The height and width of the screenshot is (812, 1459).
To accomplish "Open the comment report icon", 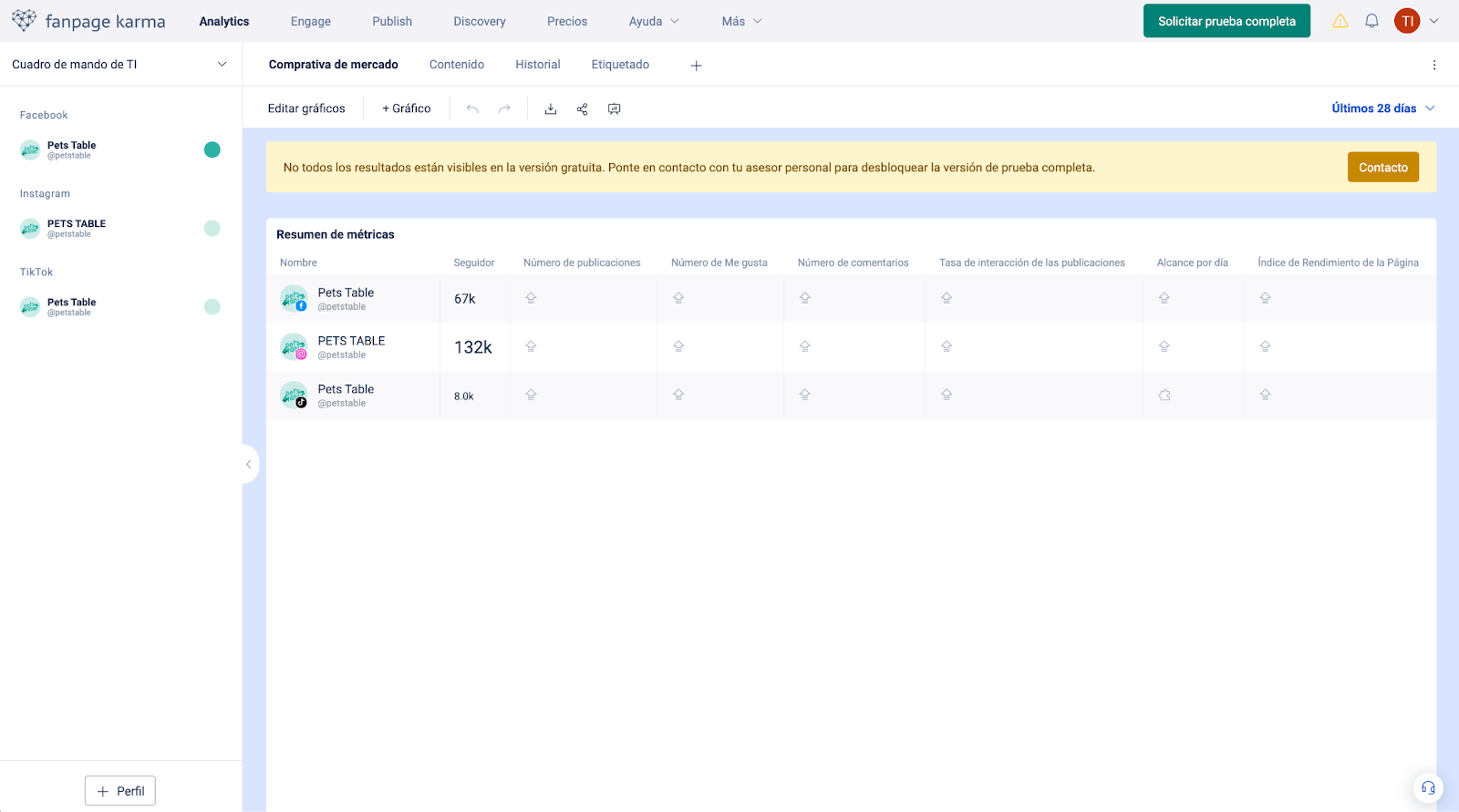I will coord(615,109).
